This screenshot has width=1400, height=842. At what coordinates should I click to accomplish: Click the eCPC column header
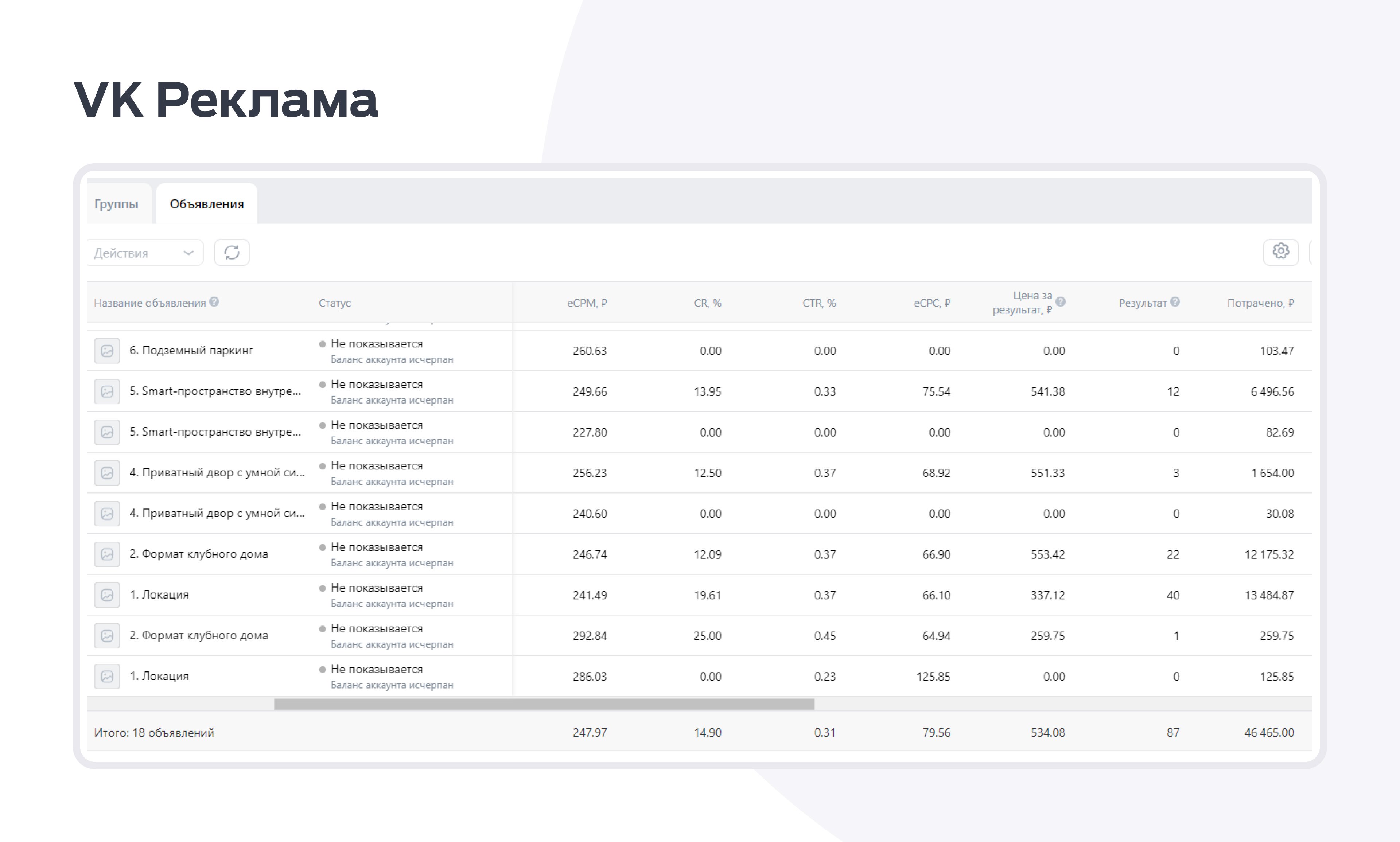click(x=932, y=303)
